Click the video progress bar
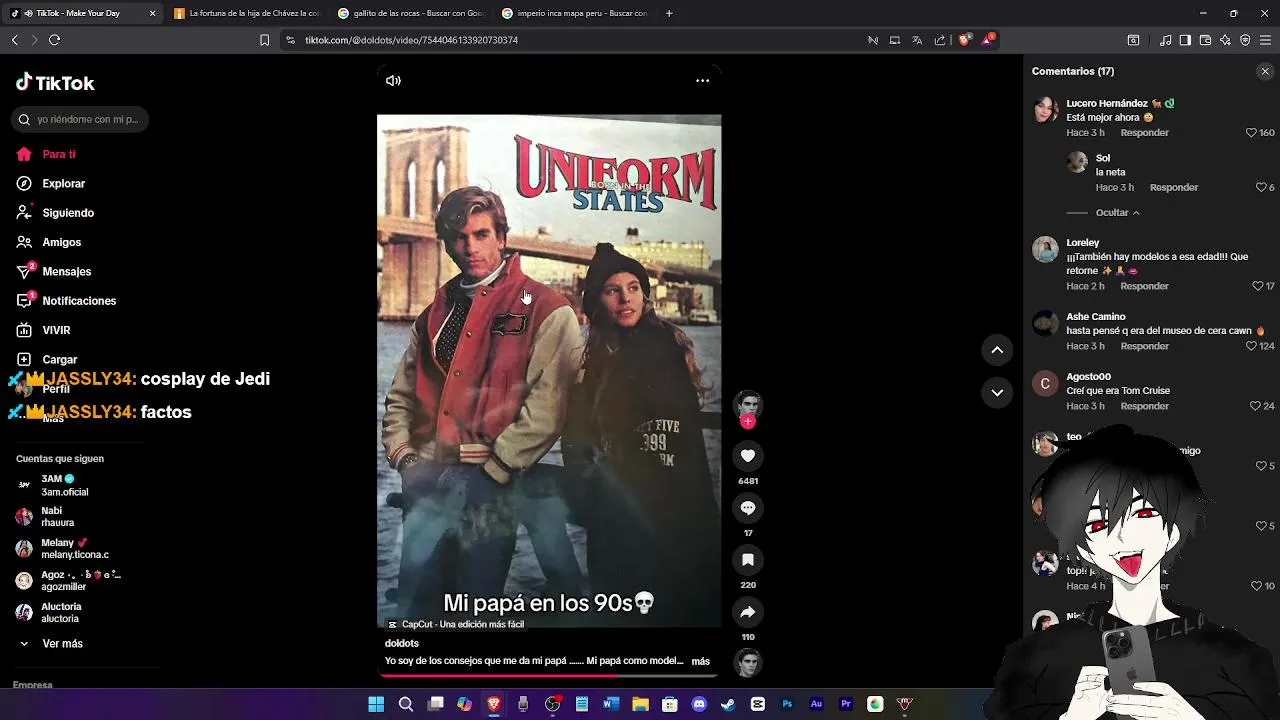The width and height of the screenshot is (1280, 720). coord(549,675)
